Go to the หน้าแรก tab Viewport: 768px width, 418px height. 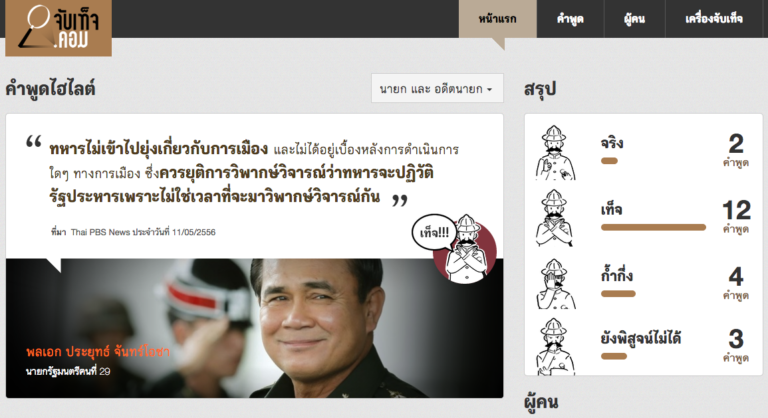(498, 19)
